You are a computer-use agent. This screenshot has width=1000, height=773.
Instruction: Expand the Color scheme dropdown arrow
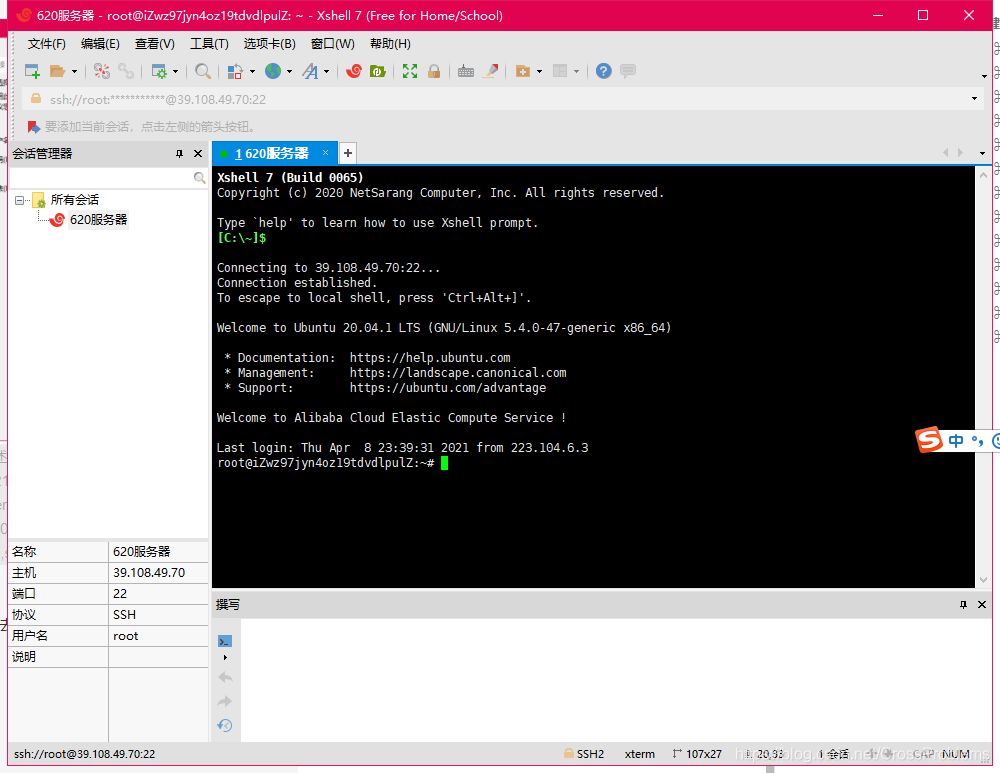tap(252, 71)
